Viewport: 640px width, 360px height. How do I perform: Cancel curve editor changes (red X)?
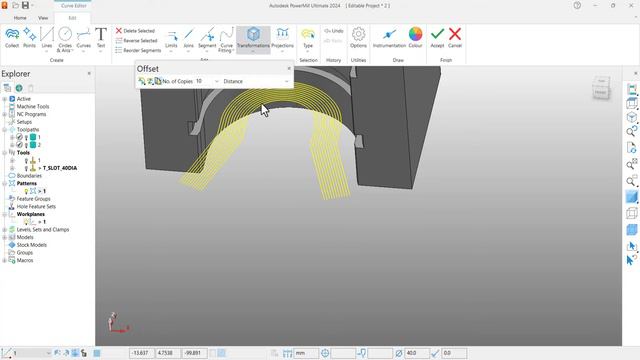point(455,38)
